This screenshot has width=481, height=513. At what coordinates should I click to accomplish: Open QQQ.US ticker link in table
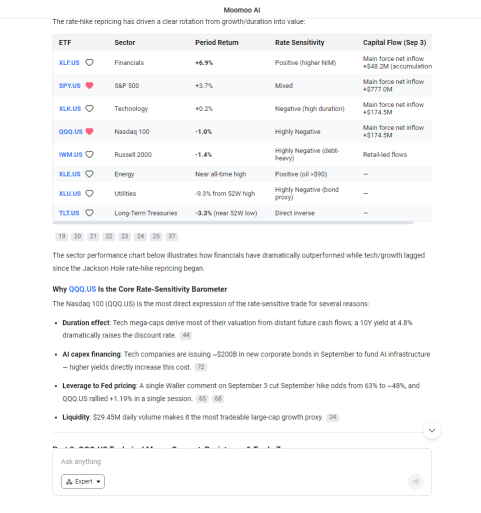point(70,132)
